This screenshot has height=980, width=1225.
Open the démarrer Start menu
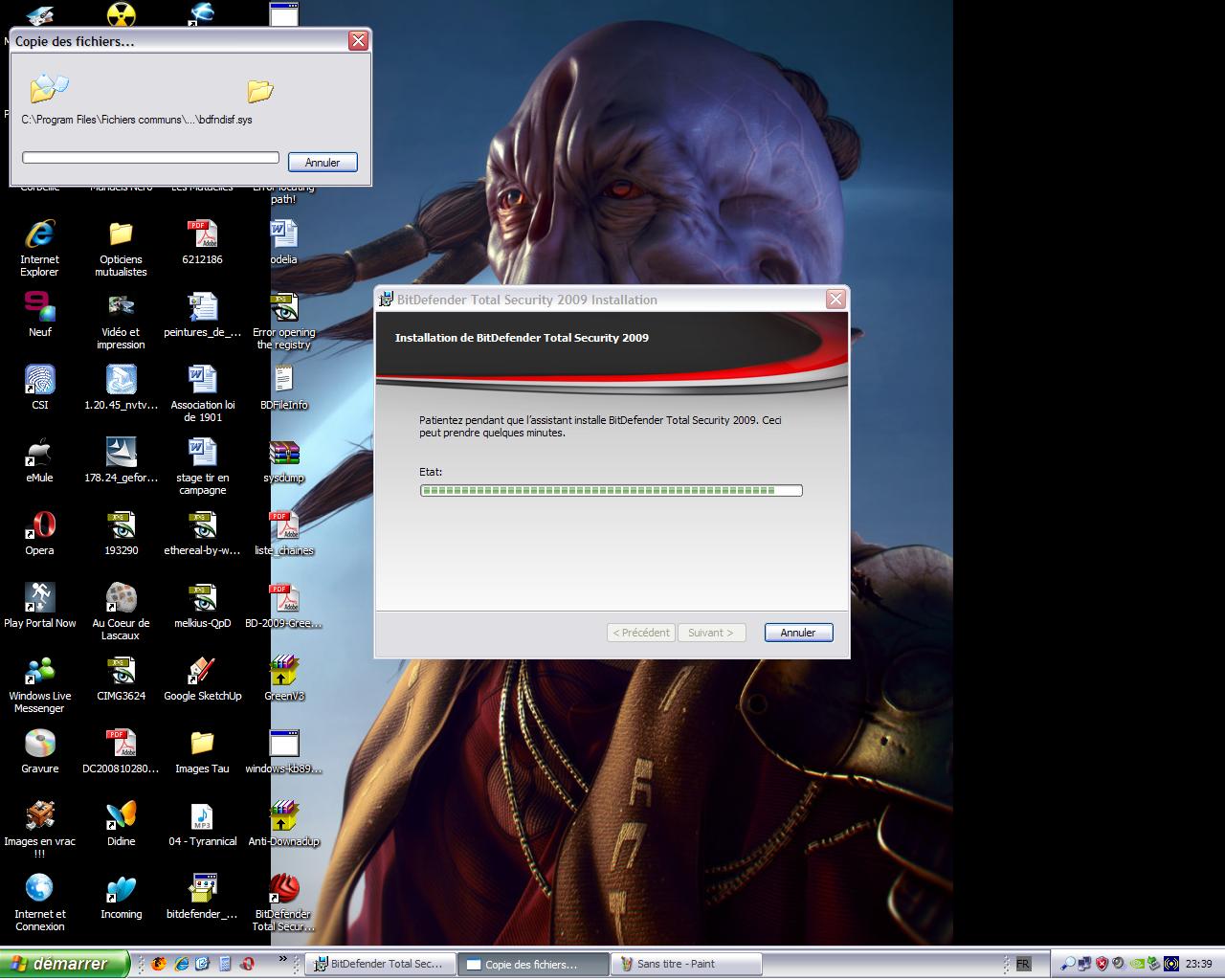click(63, 964)
